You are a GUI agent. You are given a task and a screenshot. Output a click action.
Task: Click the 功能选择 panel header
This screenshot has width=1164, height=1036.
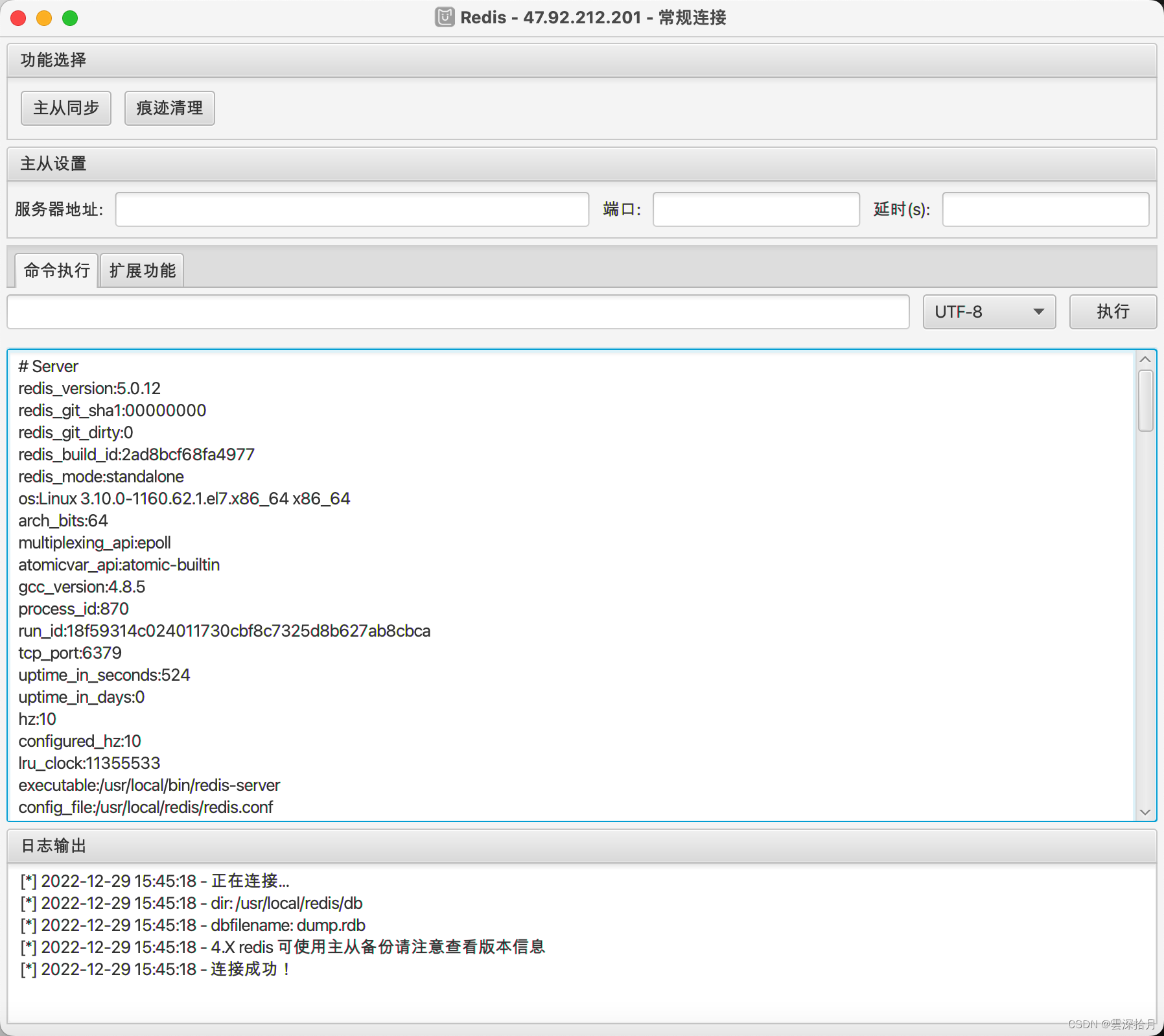[x=581, y=60]
